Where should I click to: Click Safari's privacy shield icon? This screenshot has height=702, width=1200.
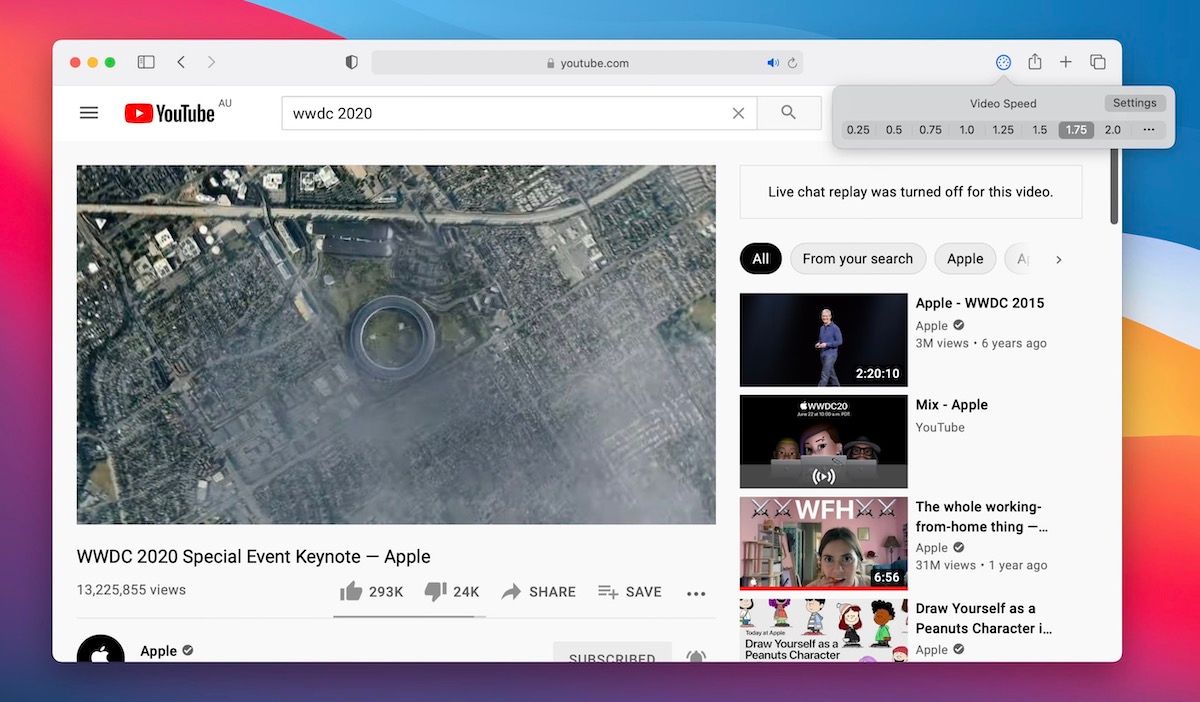click(x=351, y=61)
